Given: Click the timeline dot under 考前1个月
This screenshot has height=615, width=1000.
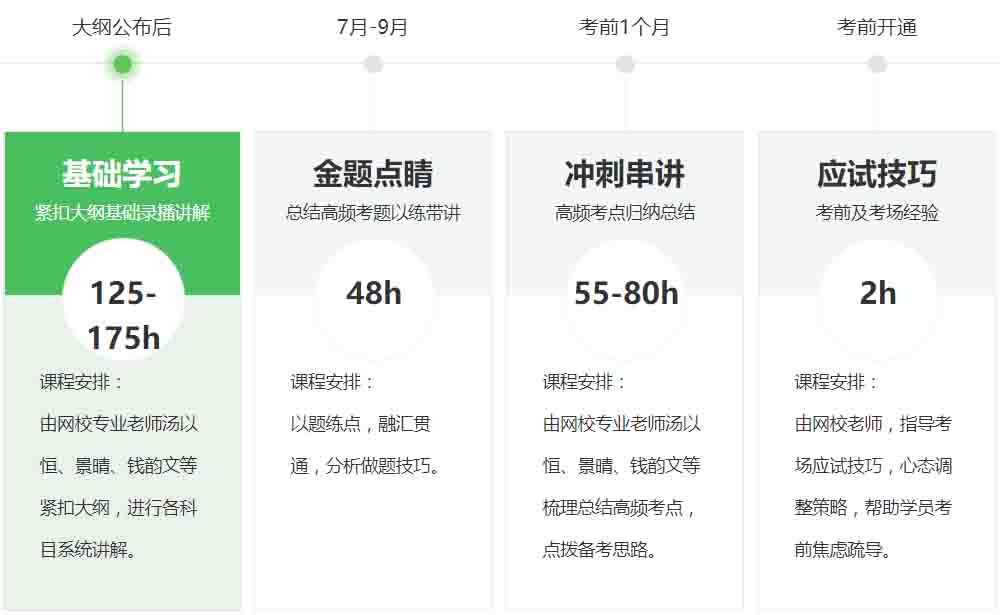Looking at the screenshot, I should point(625,65).
